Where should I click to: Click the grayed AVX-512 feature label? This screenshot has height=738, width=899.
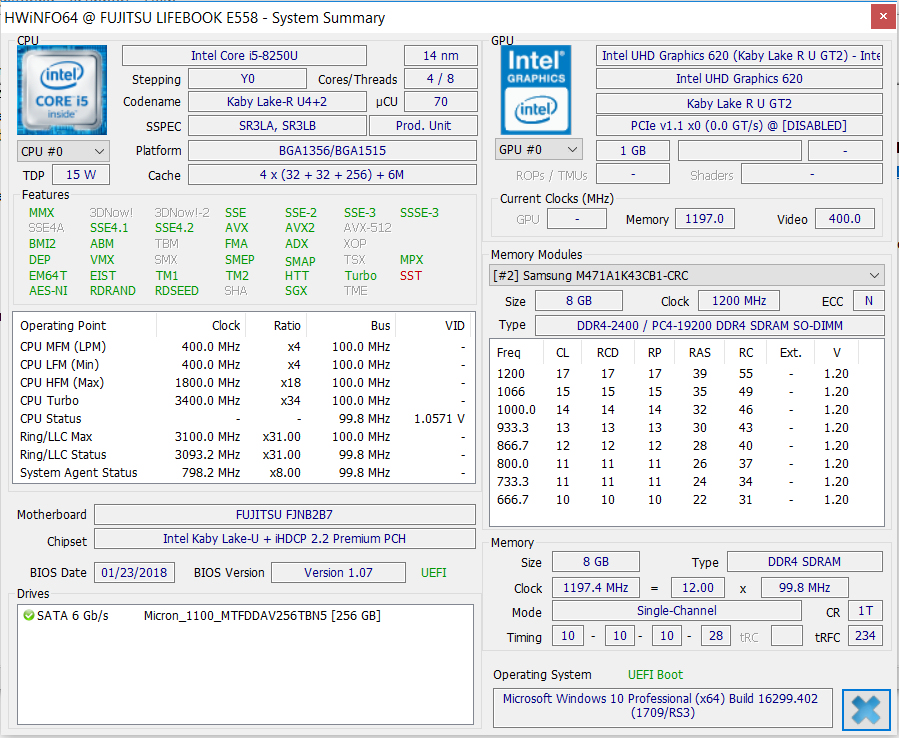368,228
